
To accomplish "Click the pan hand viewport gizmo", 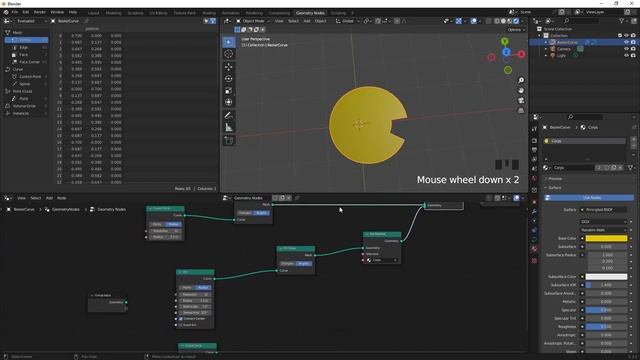I will point(521,90).
